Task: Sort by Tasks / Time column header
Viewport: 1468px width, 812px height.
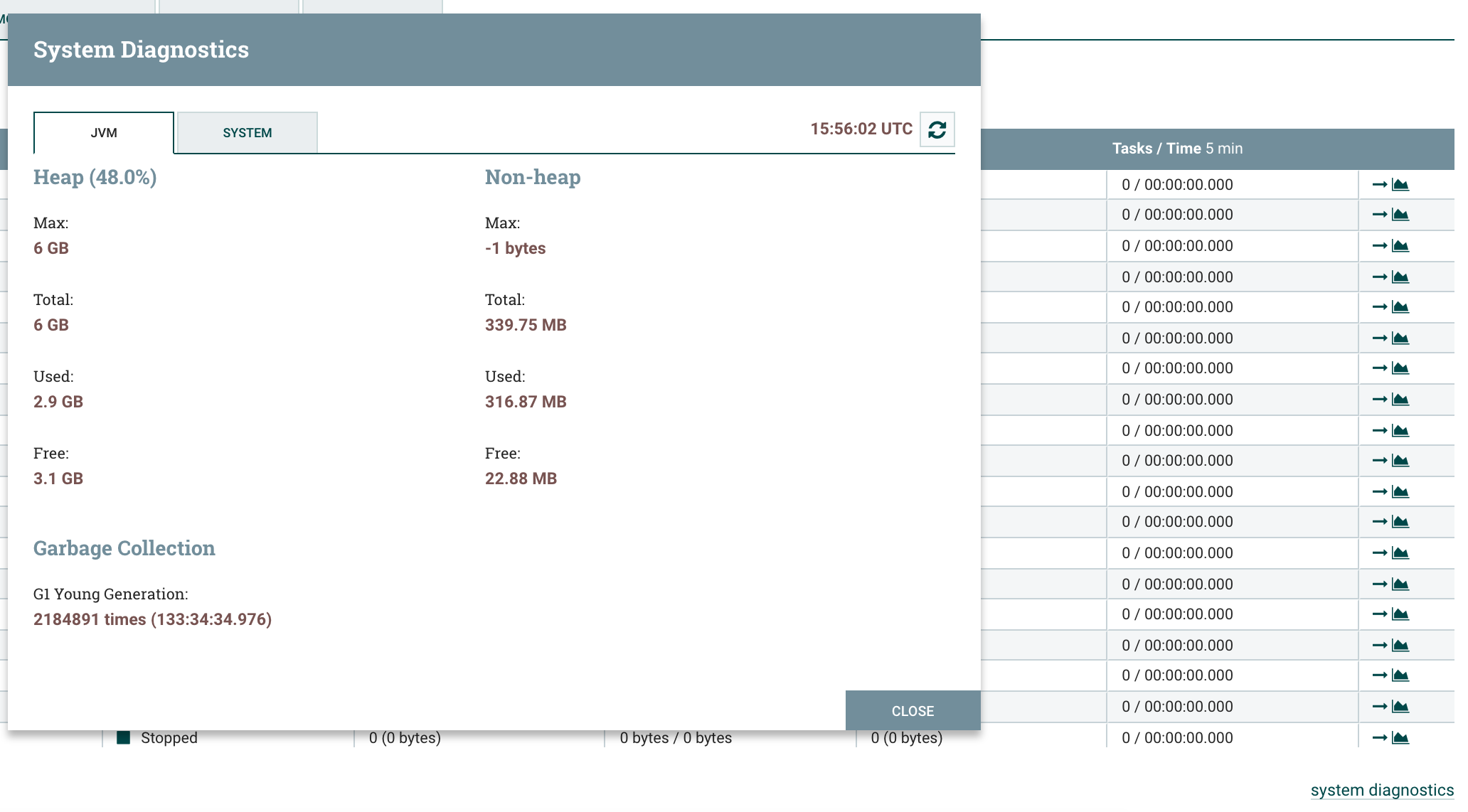Action: tap(1177, 149)
